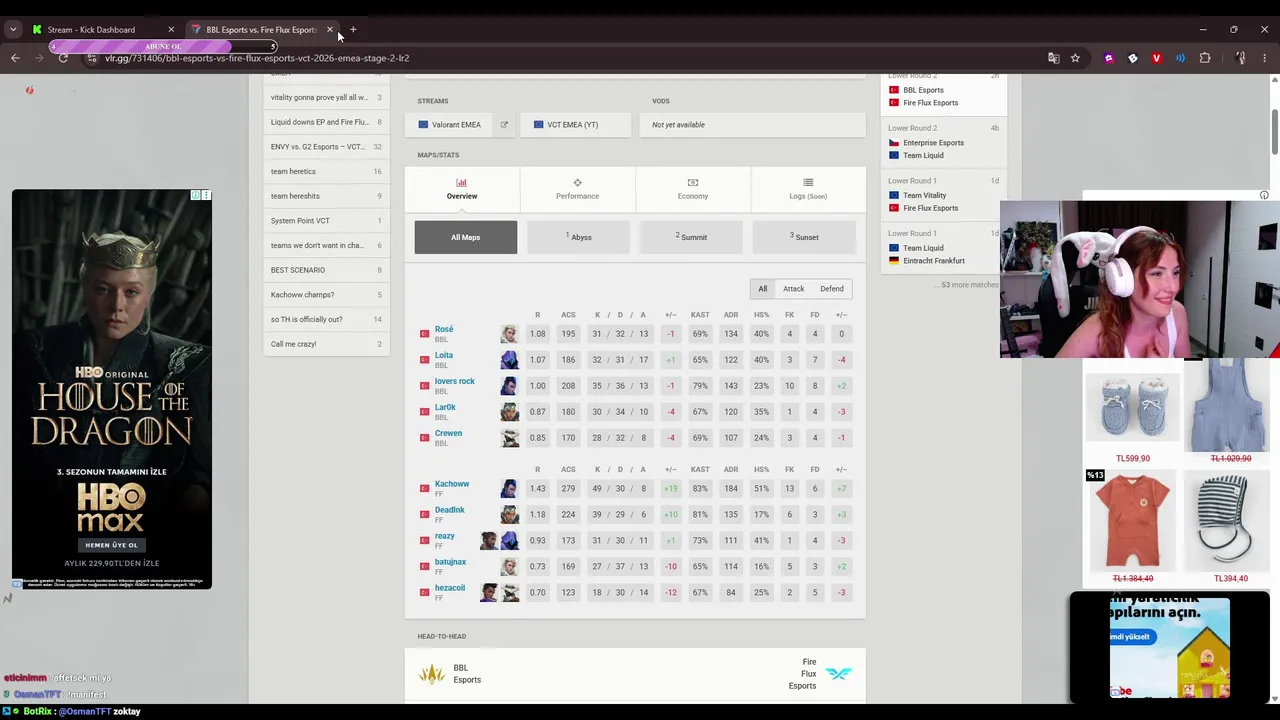Viewport: 1280px width, 720px height.
Task: Open the Extensions puzzle-piece menu
Action: pos(1205,58)
